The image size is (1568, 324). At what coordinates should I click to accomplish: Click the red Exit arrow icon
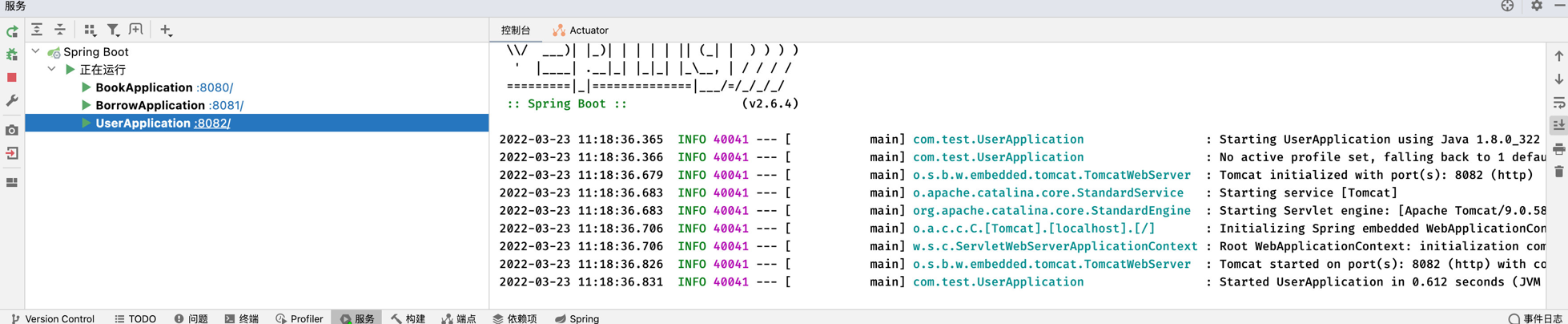point(12,153)
